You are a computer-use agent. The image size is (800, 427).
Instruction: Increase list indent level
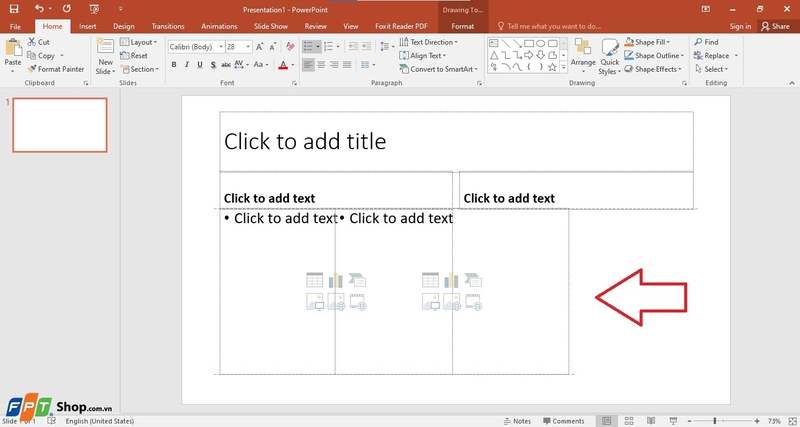click(x=366, y=47)
